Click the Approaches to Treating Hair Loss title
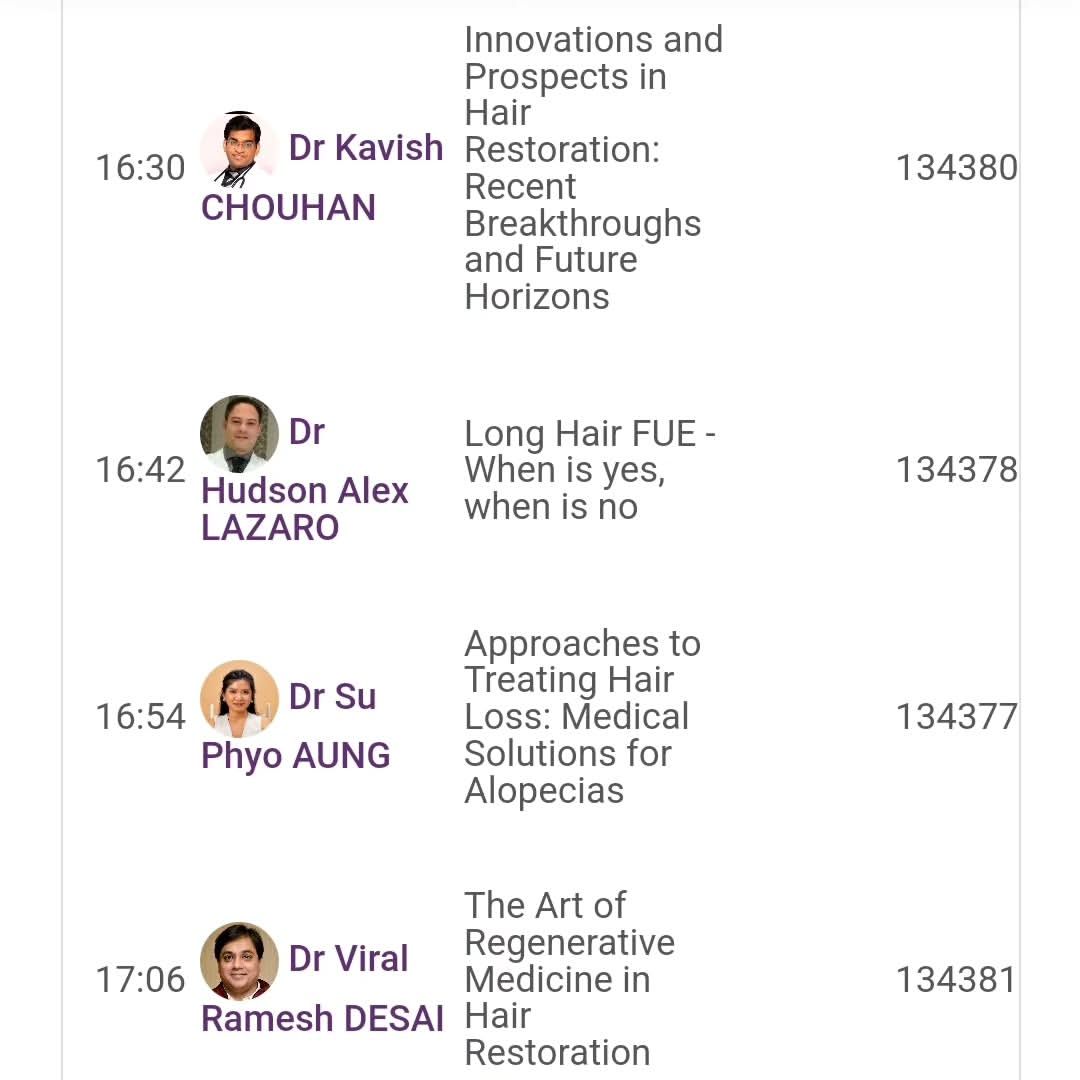This screenshot has width=1080, height=1080. pyautogui.click(x=583, y=717)
